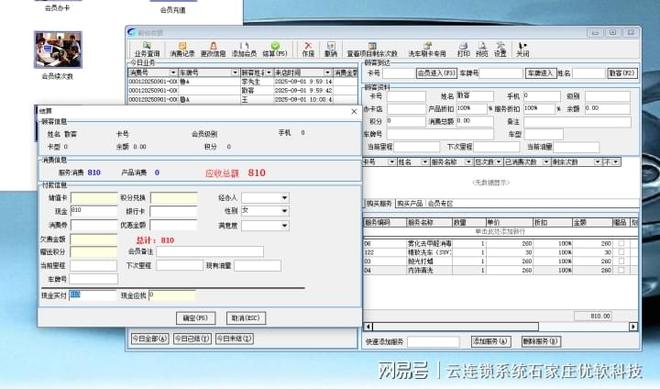Viewport: 660px width, 389px height.
Task: Focus the 现金 field showing 810
Action: 94,211
